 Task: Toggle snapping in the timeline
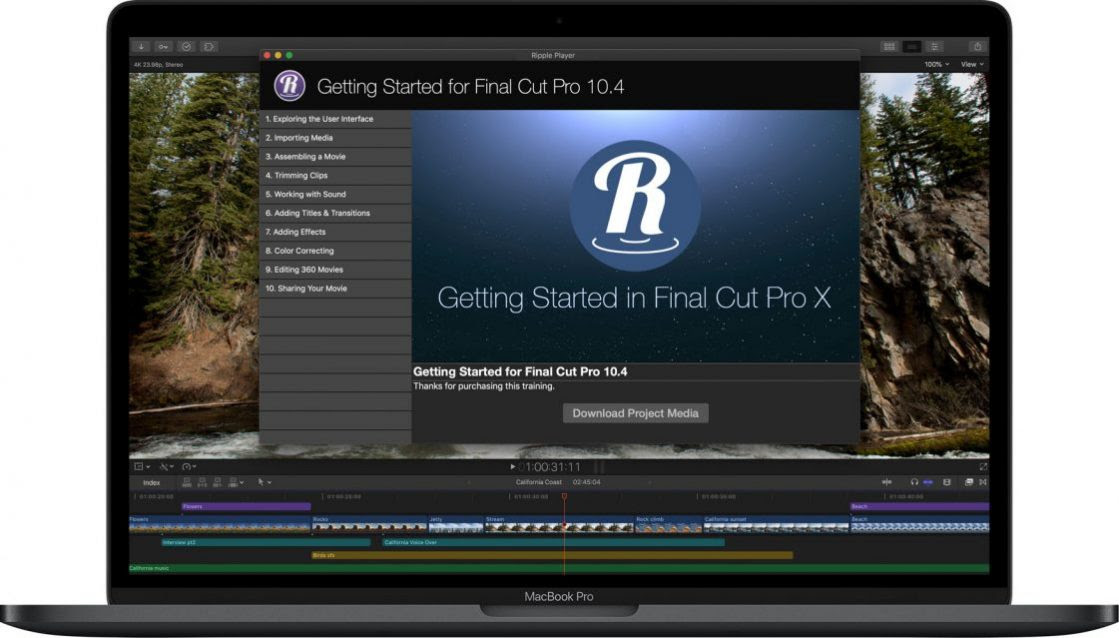coord(928,482)
